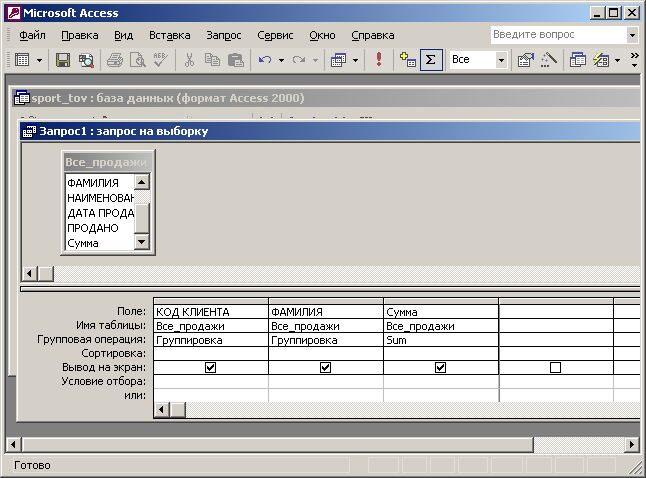This screenshot has width=646, height=478.
Task: Open the Справка menu
Action: (373, 35)
